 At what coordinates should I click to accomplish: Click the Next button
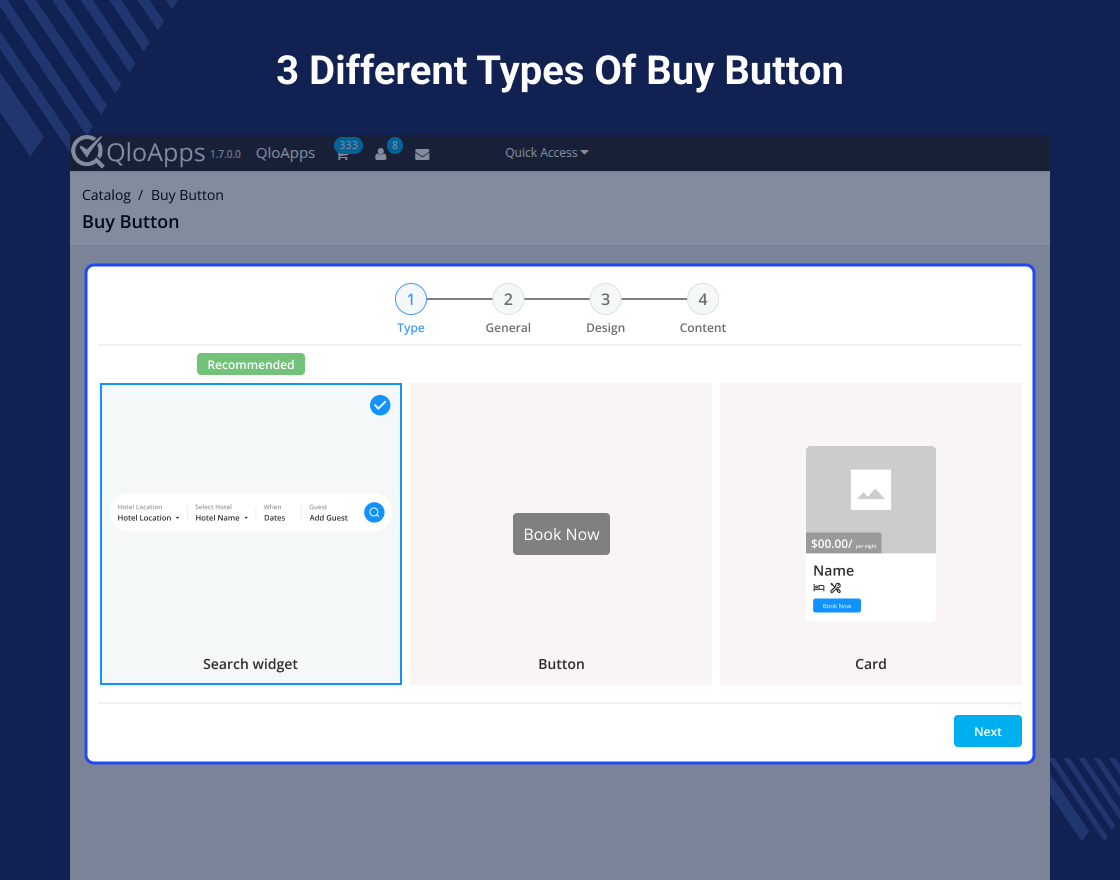pos(988,731)
